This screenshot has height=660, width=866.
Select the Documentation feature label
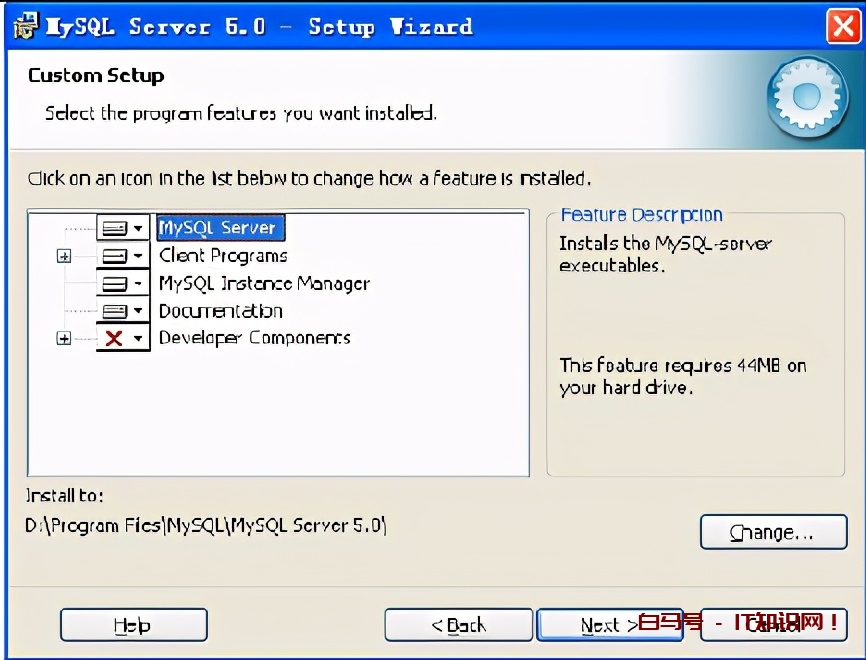220,311
